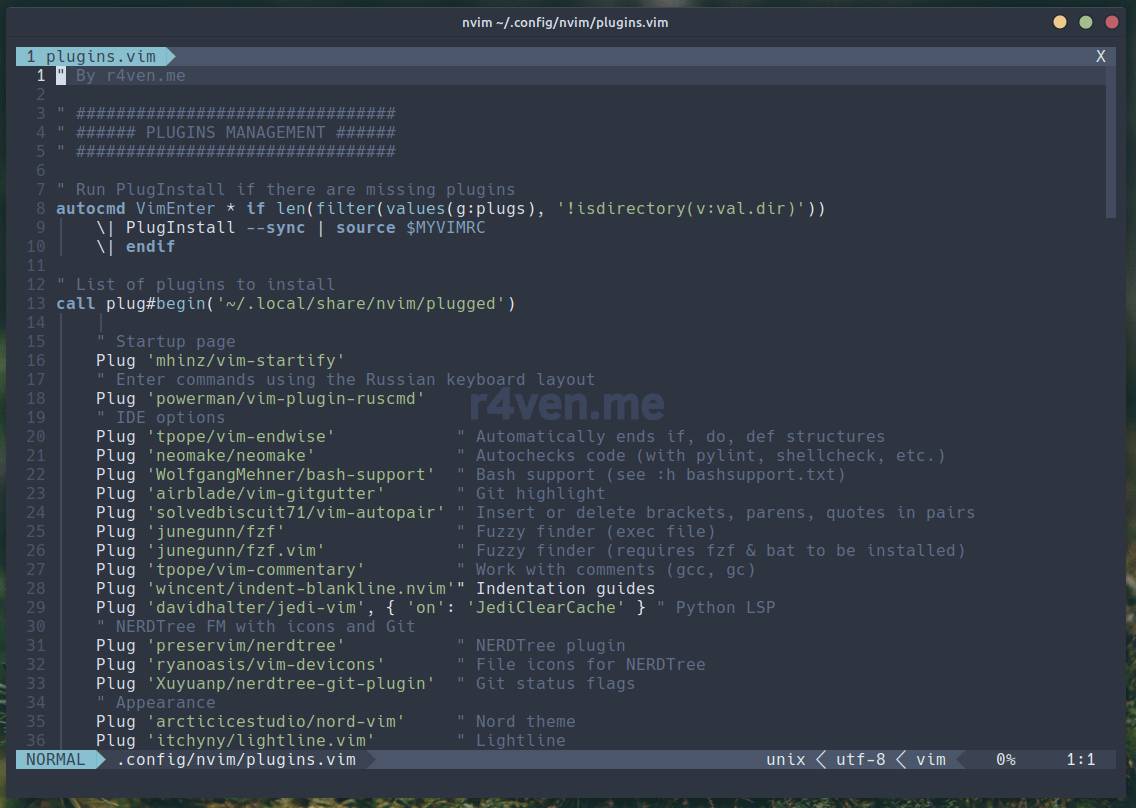Click the file path in status line

click(x=236, y=759)
